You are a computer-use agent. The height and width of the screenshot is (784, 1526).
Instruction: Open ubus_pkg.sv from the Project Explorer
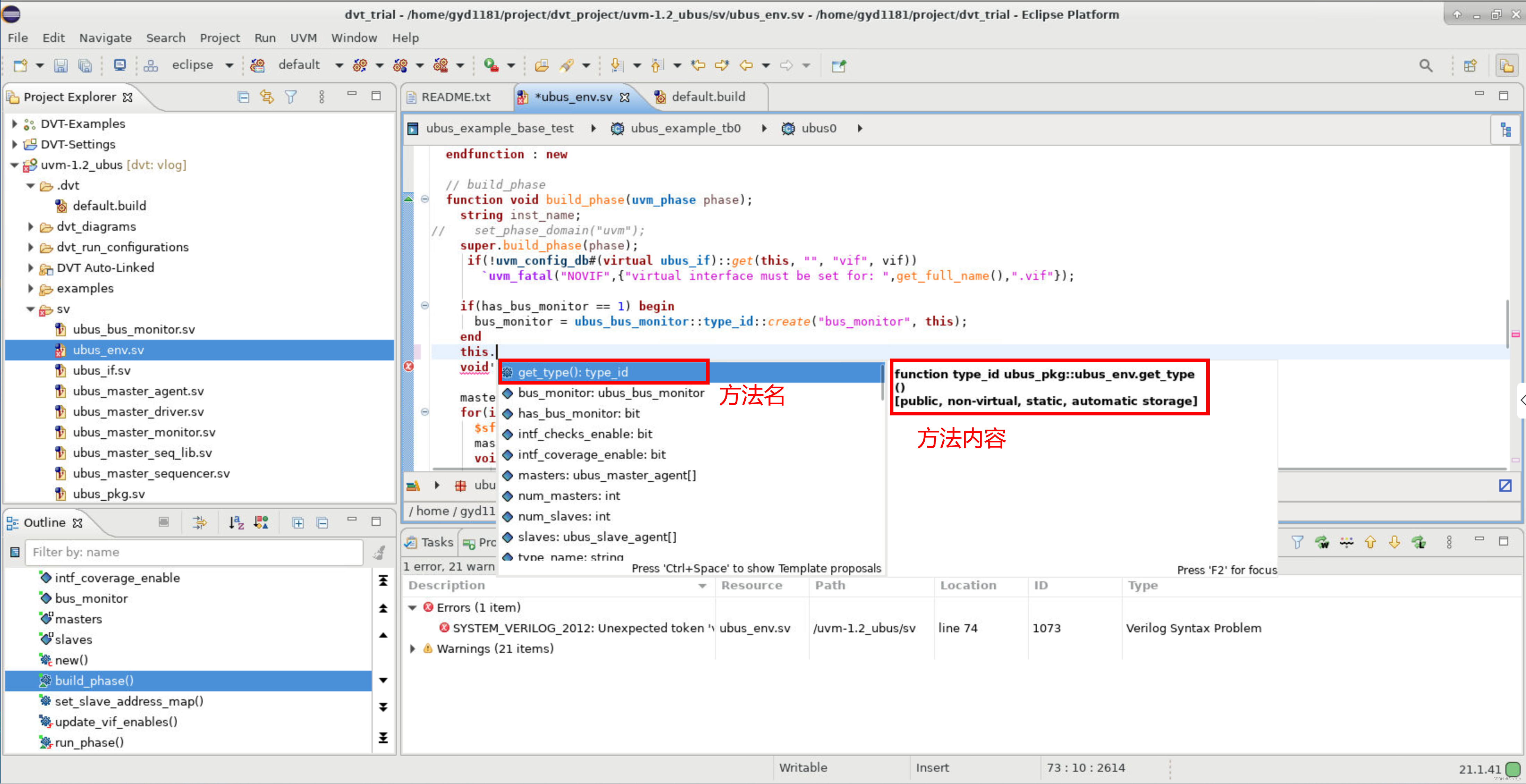tap(109, 493)
